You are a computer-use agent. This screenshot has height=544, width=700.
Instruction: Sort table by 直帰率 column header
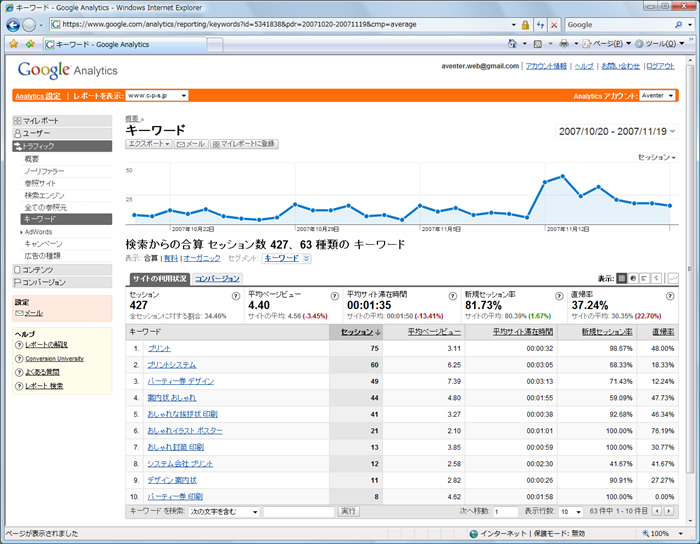pos(663,332)
